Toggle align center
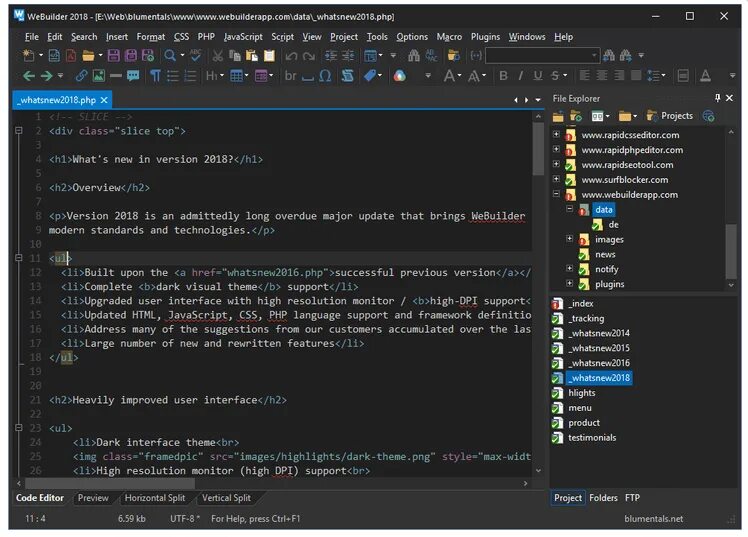Viewport: 748px width, 537px height. [x=602, y=76]
